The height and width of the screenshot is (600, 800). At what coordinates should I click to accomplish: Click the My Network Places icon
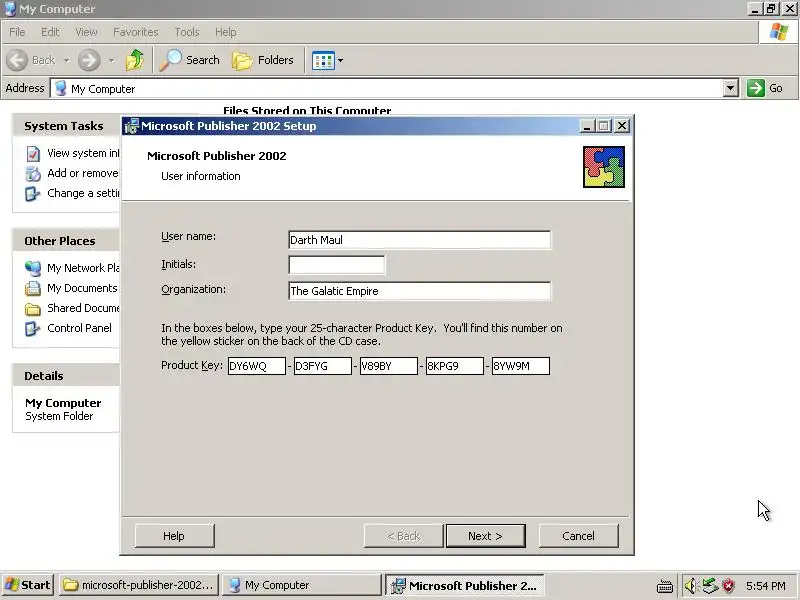tap(33, 268)
